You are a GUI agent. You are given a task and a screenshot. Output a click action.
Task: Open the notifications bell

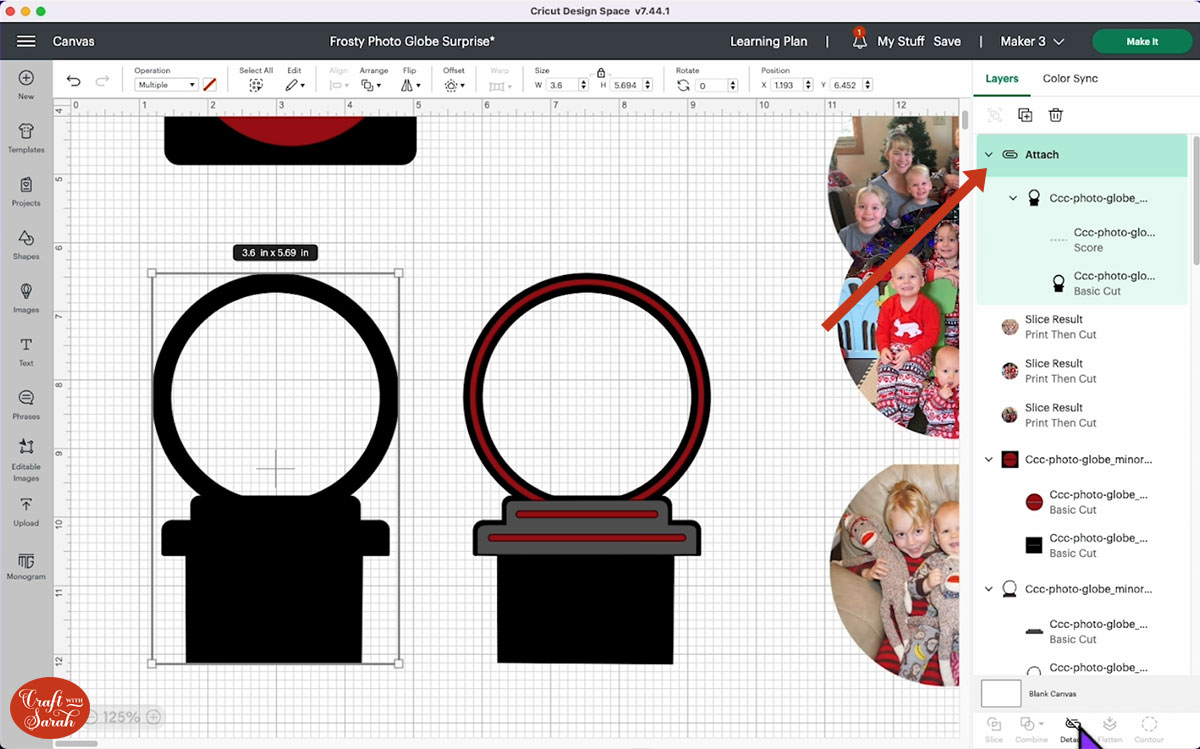point(859,41)
